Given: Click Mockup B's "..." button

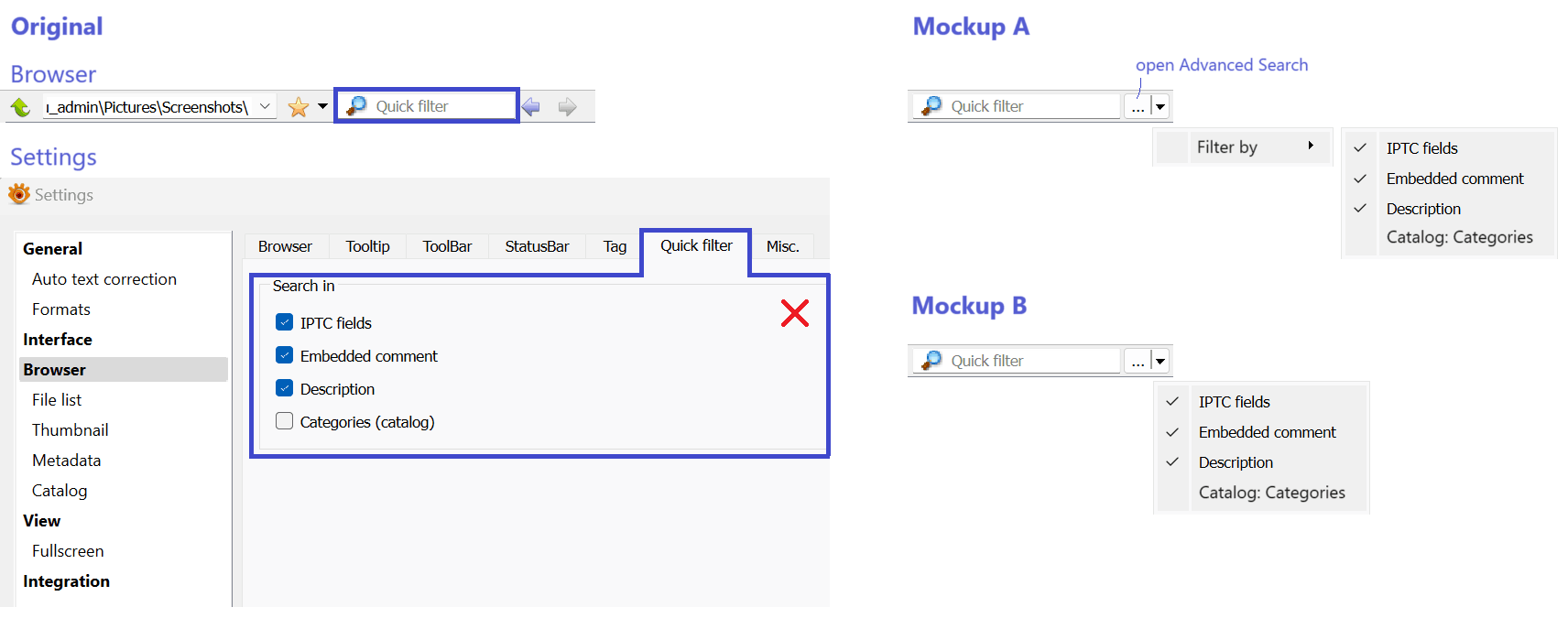Looking at the screenshot, I should pyautogui.click(x=1138, y=361).
